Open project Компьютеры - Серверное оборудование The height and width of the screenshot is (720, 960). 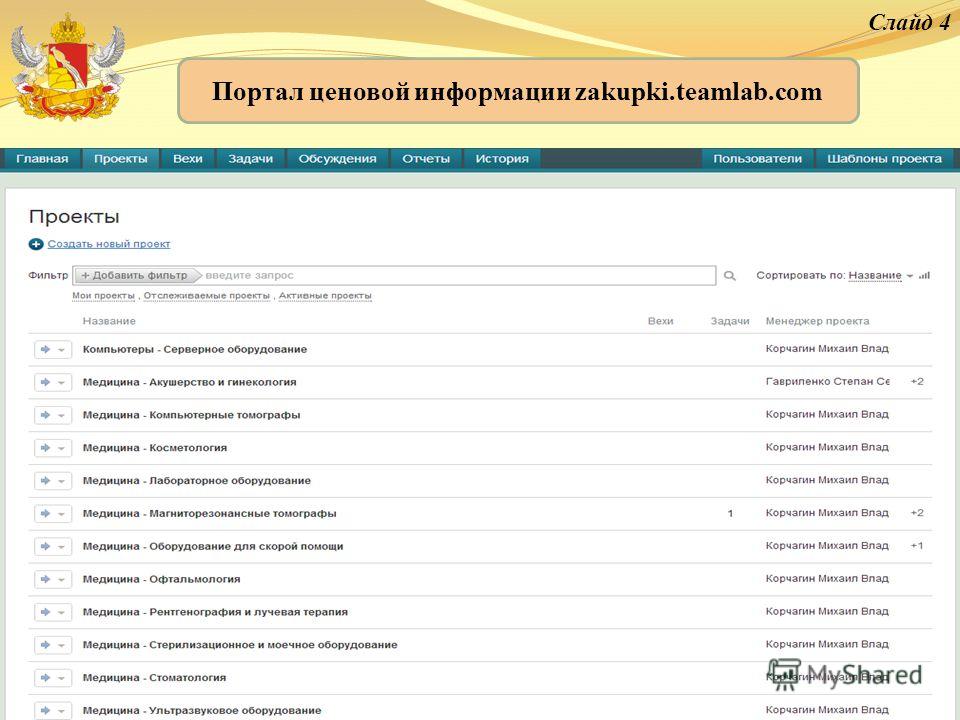click(195, 350)
